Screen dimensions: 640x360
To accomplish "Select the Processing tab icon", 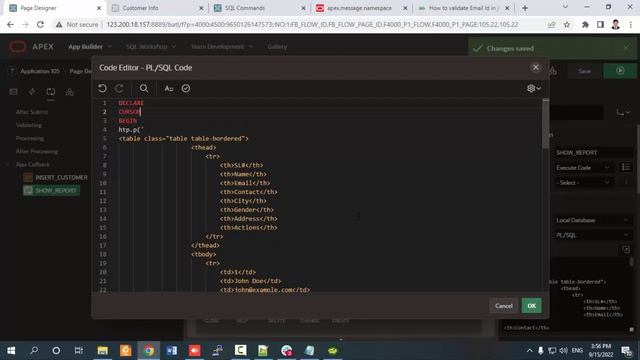I will 51,92.
